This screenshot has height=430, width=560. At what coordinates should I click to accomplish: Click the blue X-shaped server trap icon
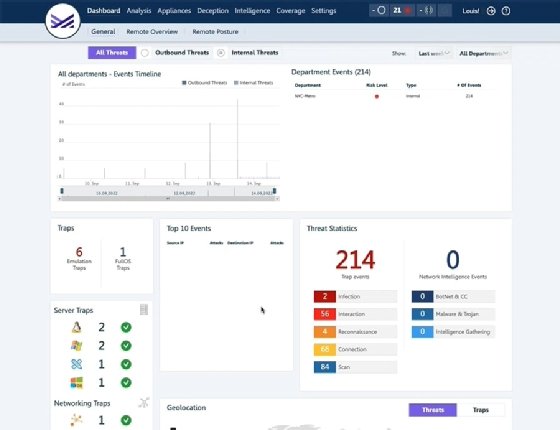[76, 364]
